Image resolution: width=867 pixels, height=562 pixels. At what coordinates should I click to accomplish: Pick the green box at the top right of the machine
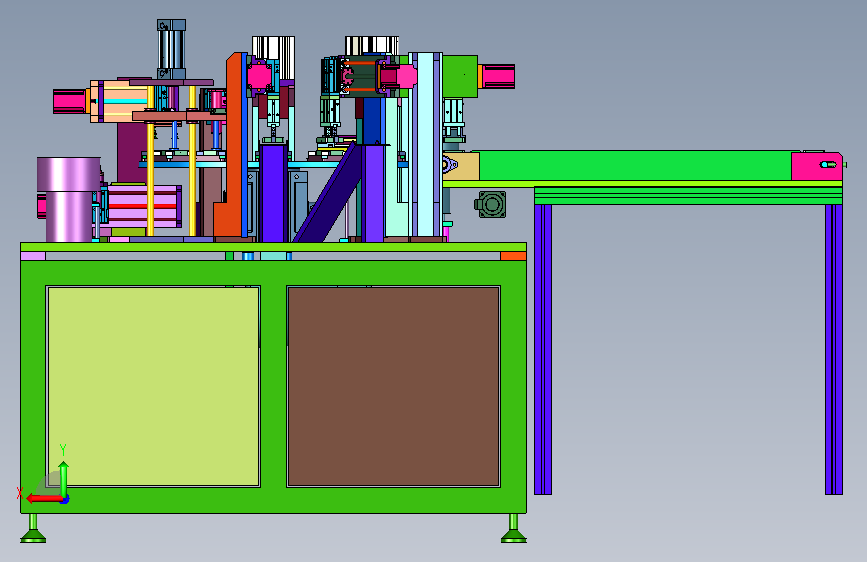tap(459, 76)
